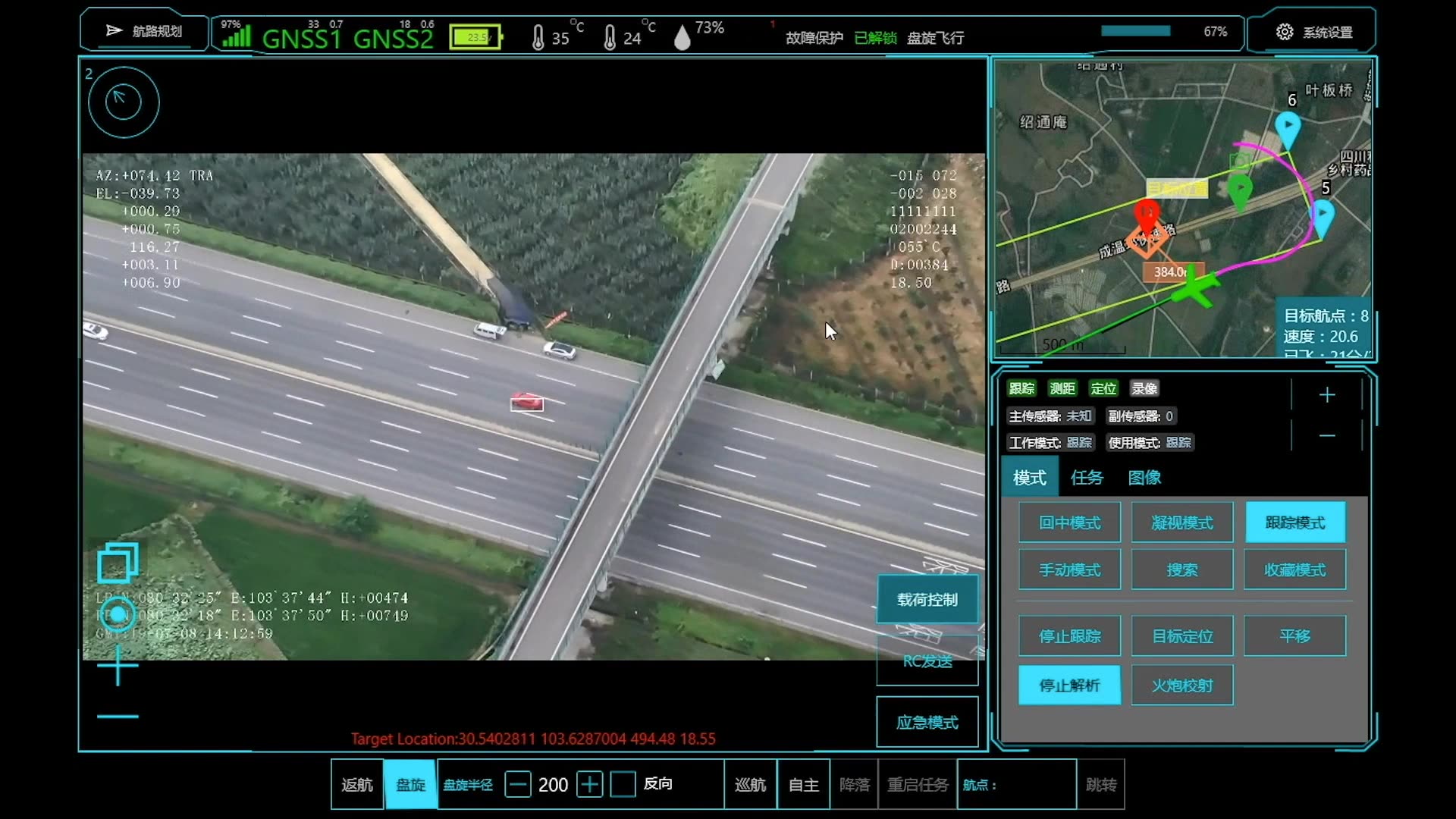Toggle the reverse direction checkbox
The image size is (1456, 819).
[623, 784]
